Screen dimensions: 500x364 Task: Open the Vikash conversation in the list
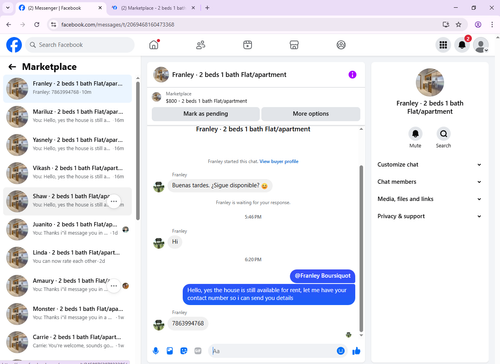[67, 173]
